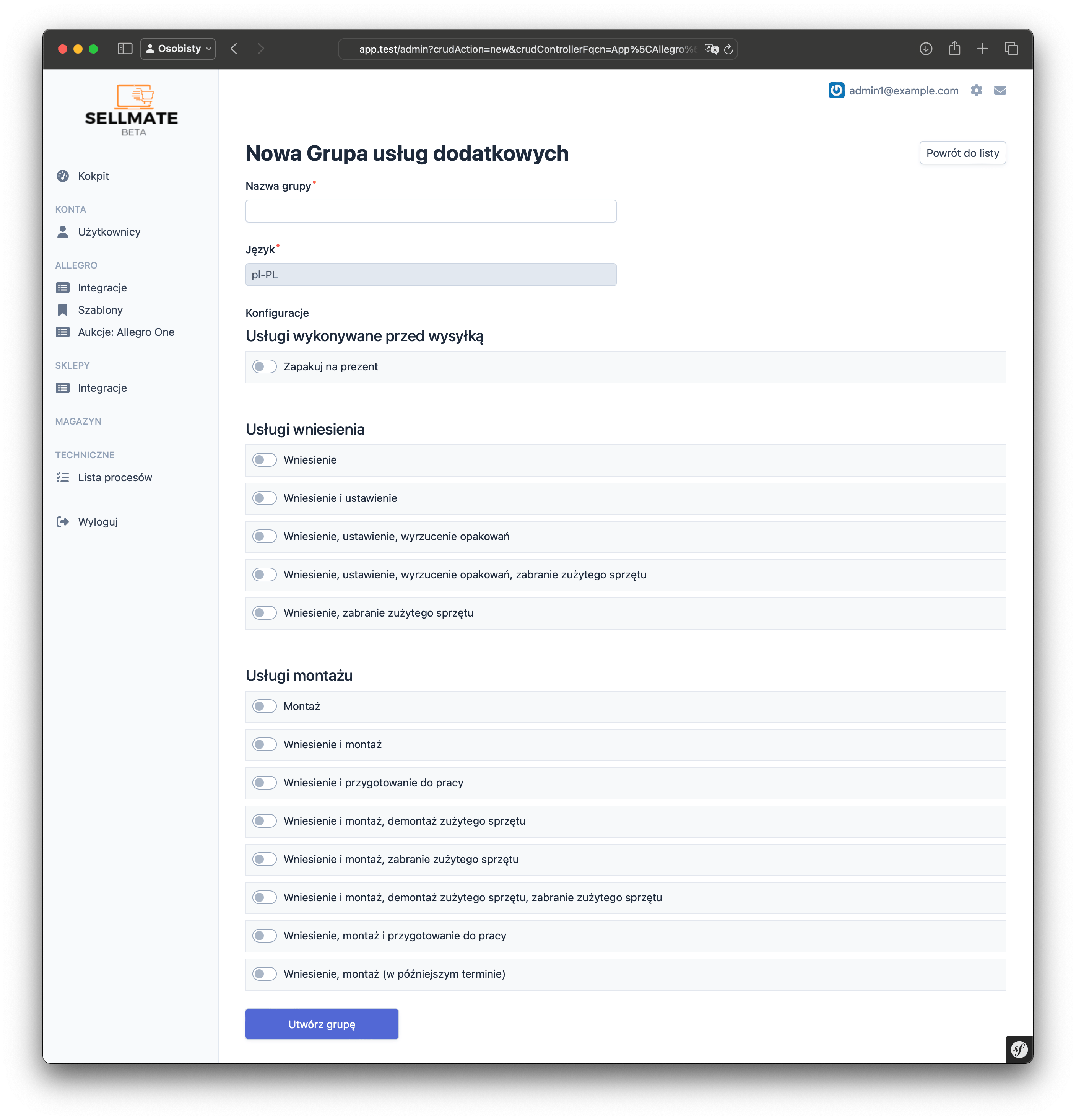The image size is (1076, 1120).
Task: Click Allegro Integracje list icon
Action: click(63, 288)
